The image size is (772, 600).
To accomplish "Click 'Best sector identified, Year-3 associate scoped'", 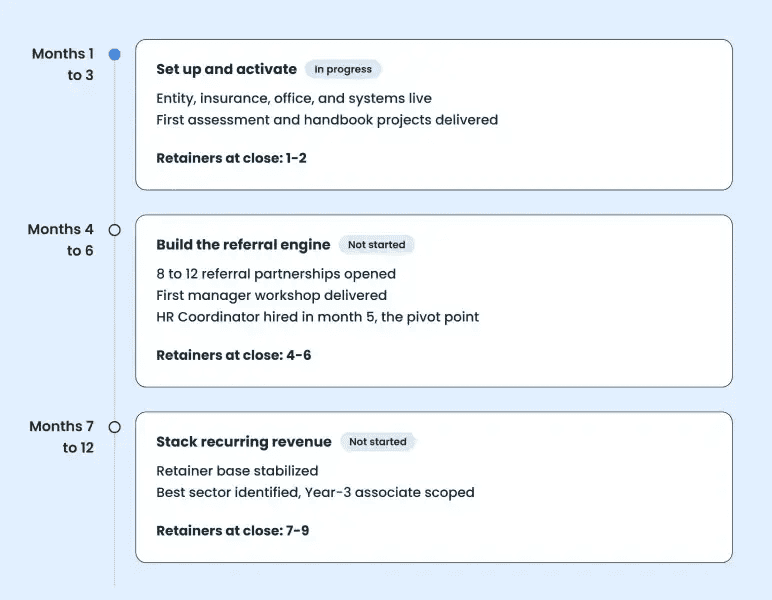I will pyautogui.click(x=315, y=492).
